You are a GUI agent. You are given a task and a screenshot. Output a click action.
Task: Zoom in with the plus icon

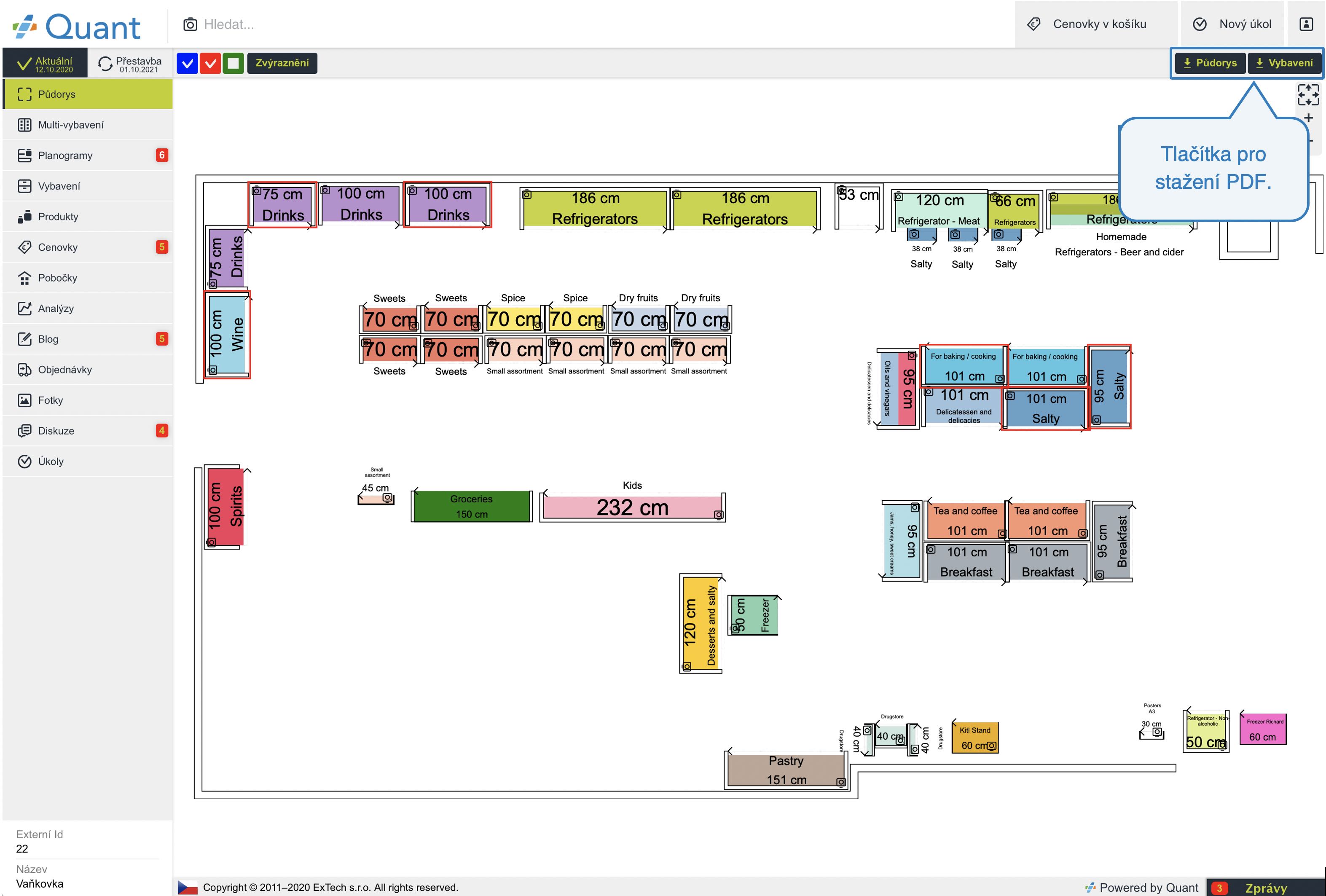pyautogui.click(x=1308, y=118)
